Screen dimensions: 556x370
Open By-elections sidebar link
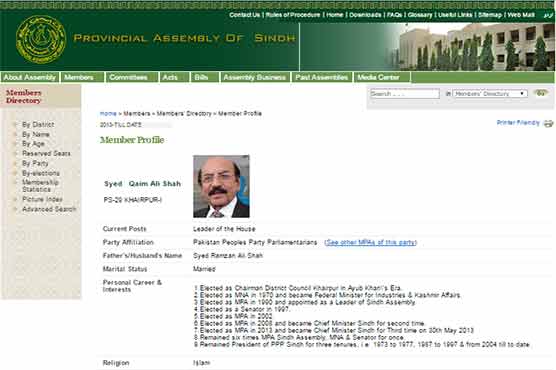[41, 173]
